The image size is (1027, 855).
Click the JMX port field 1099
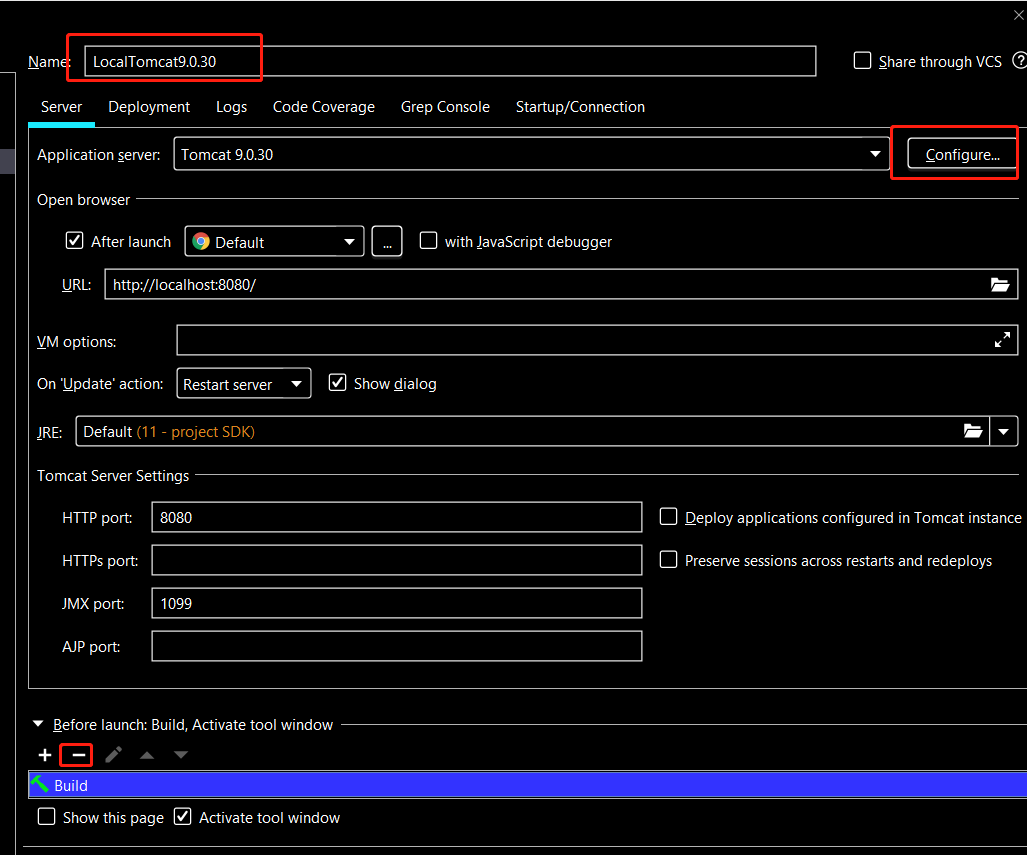click(x=396, y=603)
